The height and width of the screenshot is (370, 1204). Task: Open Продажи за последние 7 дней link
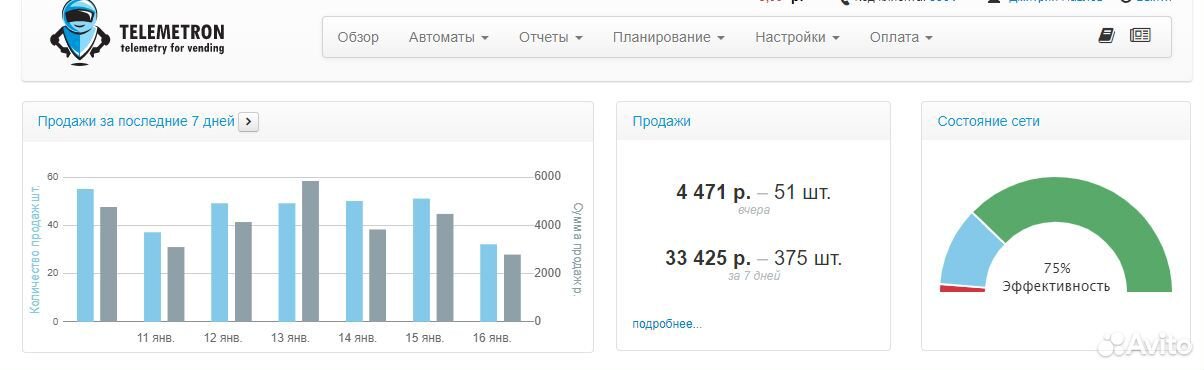[136, 121]
